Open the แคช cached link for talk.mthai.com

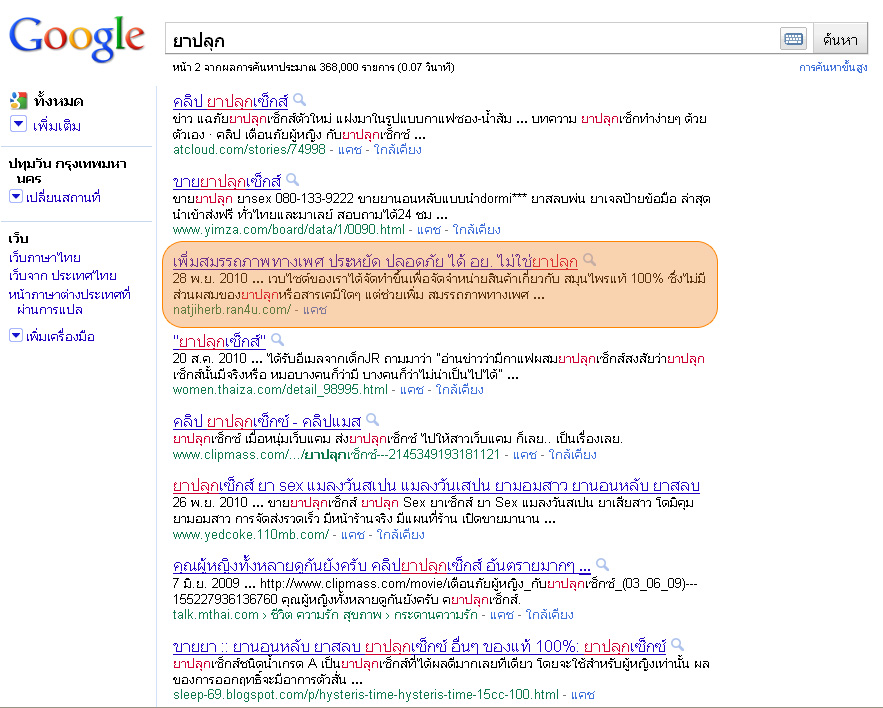(502, 614)
